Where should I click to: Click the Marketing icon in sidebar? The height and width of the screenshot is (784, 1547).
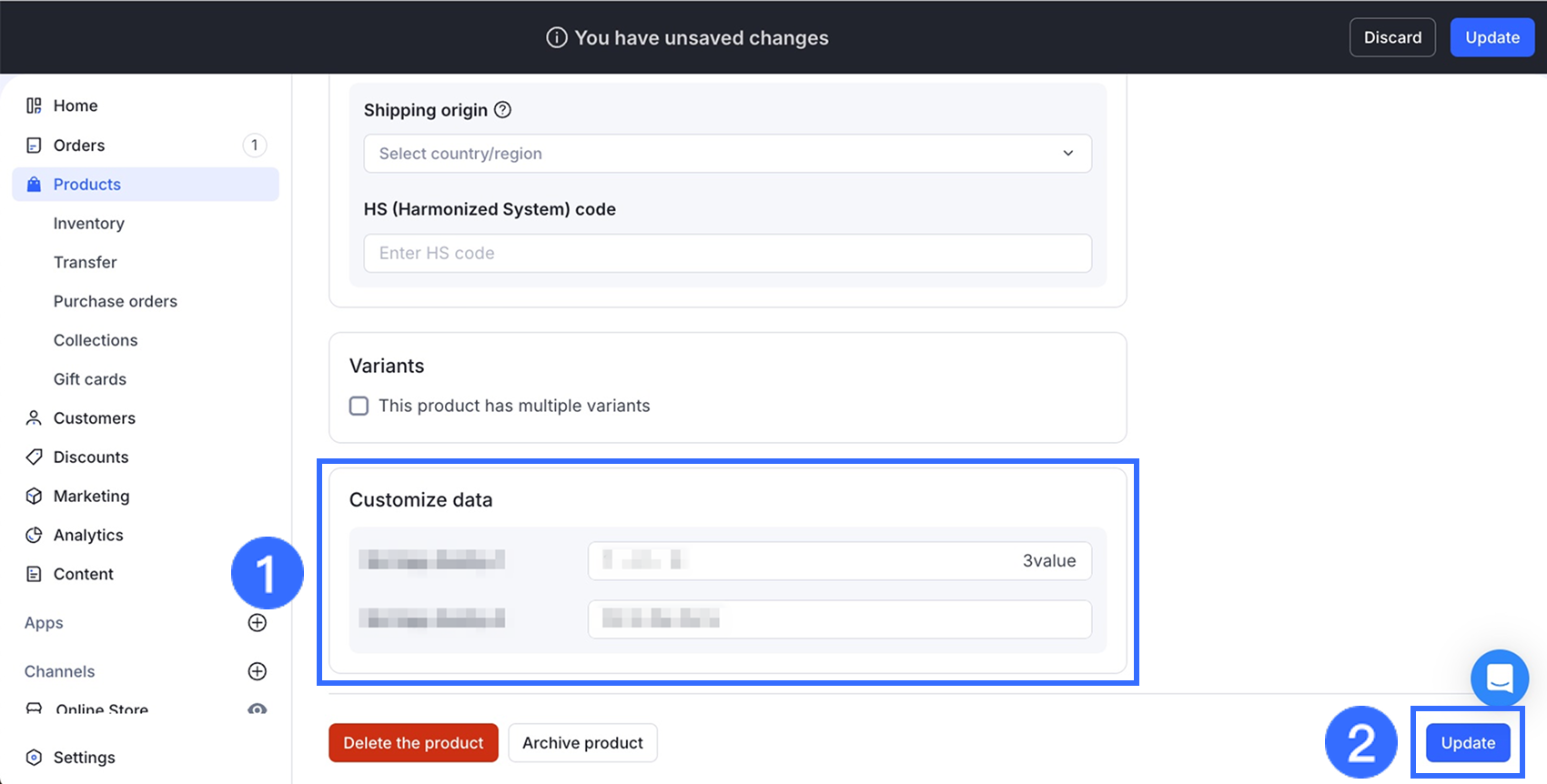click(34, 496)
